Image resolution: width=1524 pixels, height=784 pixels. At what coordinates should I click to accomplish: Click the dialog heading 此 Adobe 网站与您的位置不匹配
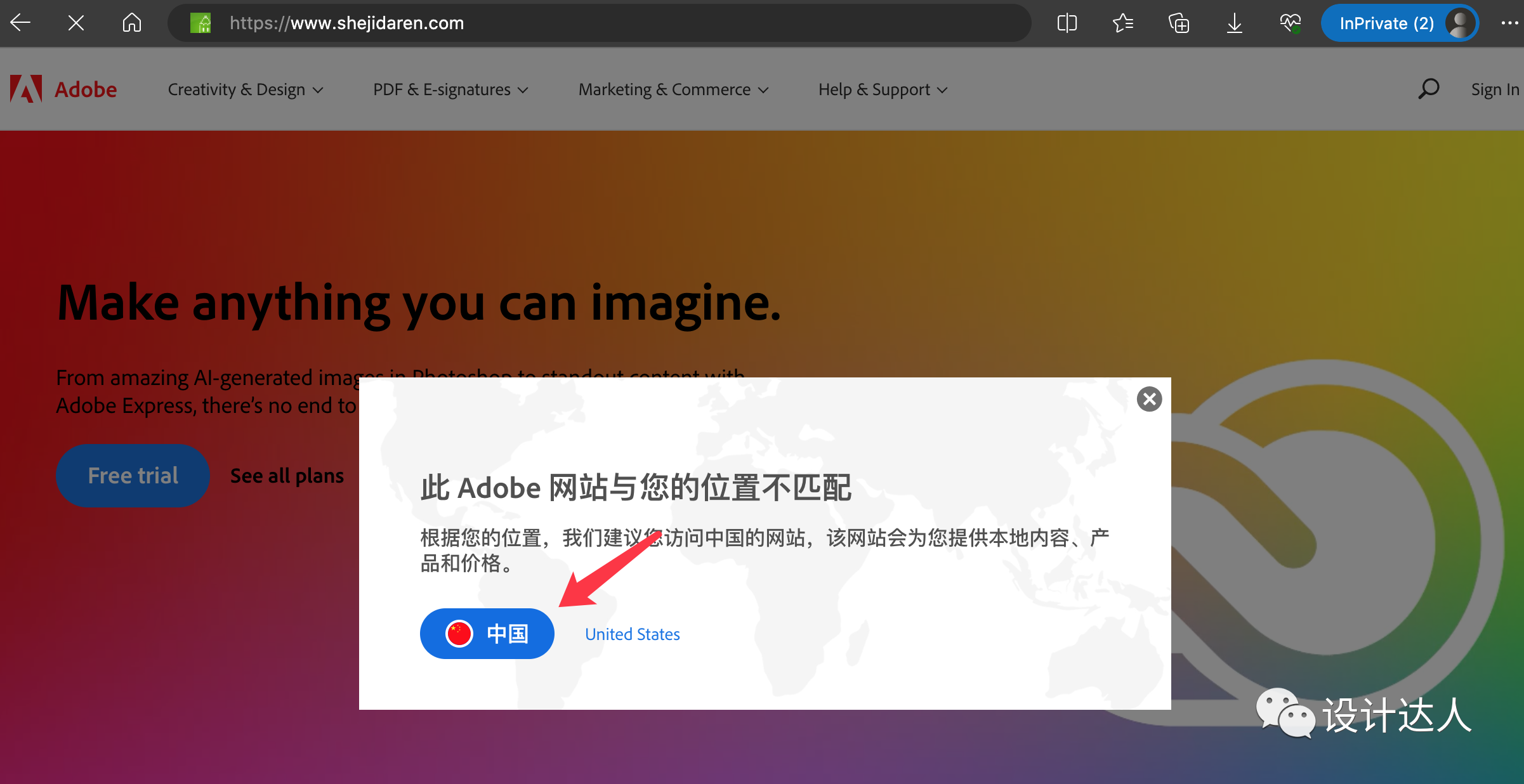coord(636,488)
